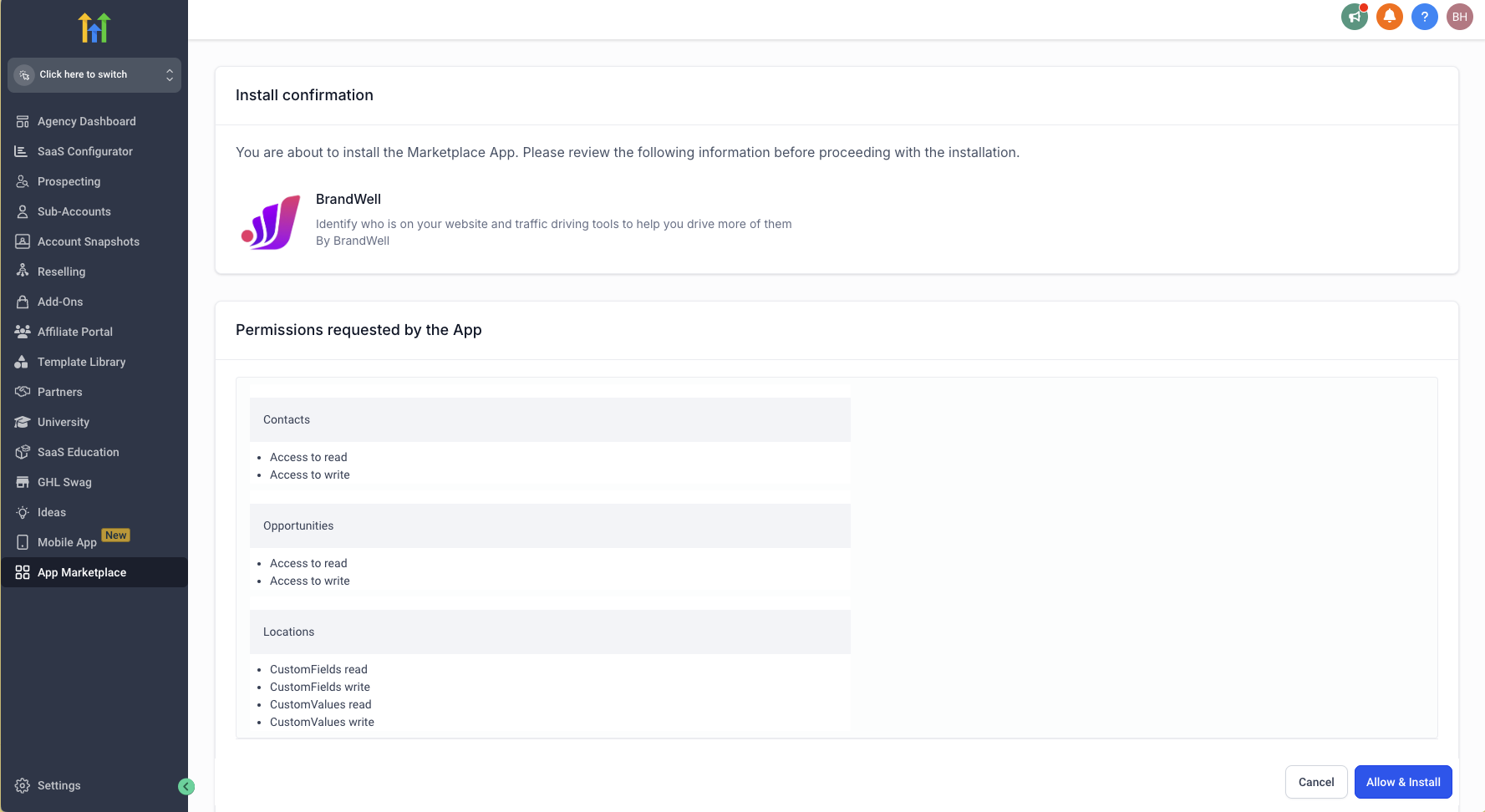
Task: Click CustomValues read permission item
Action: pos(321,704)
